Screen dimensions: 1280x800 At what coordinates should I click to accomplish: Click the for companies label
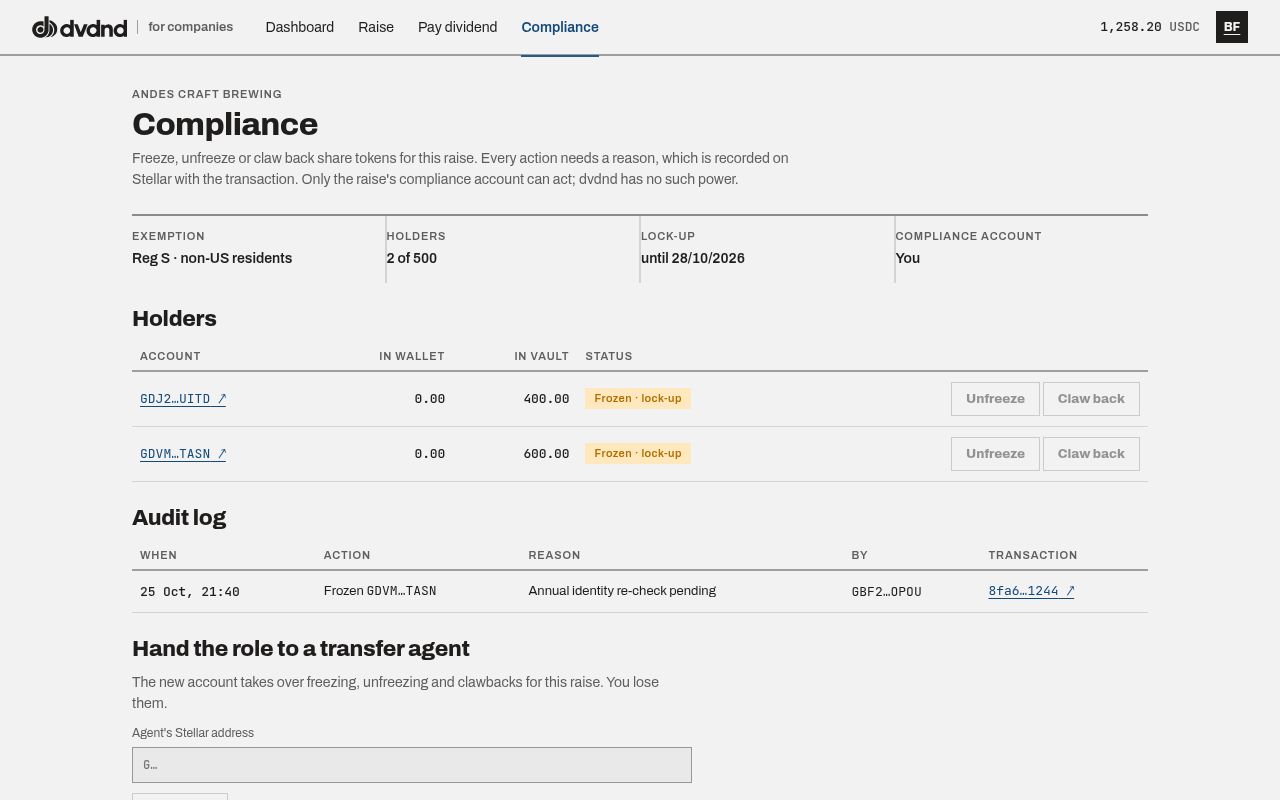point(190,27)
